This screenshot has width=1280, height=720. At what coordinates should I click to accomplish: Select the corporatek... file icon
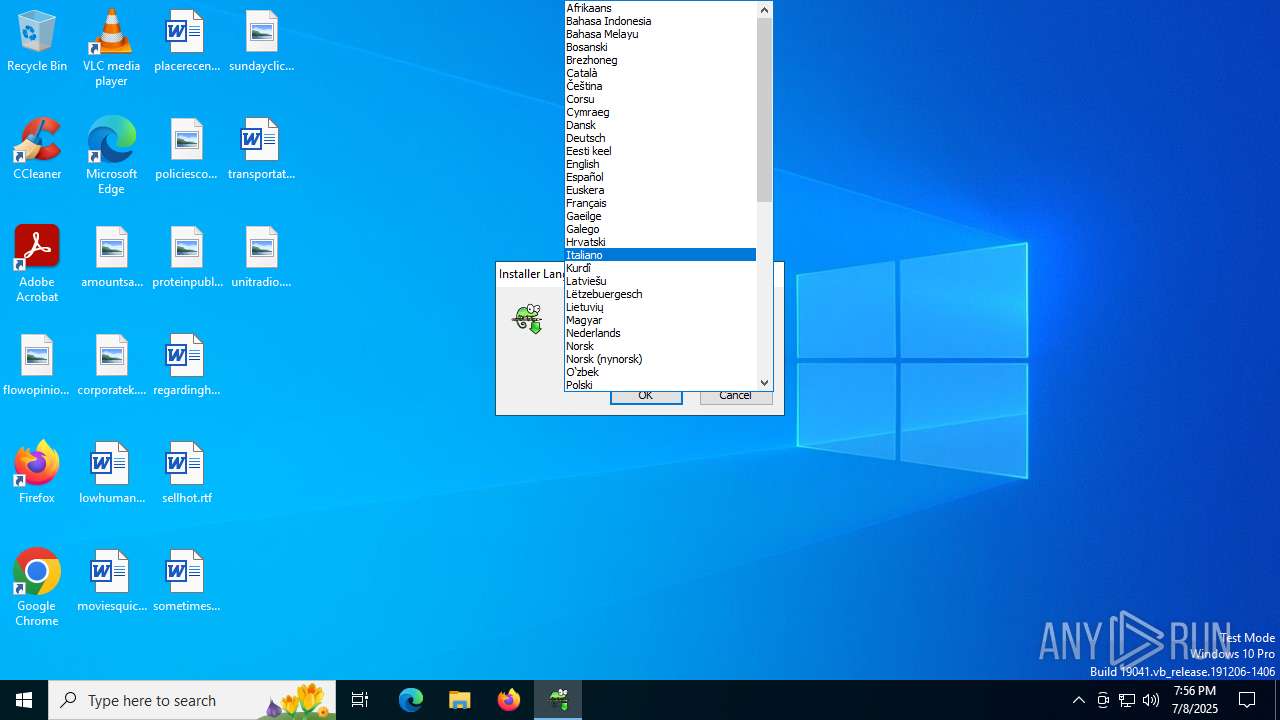[x=111, y=366]
